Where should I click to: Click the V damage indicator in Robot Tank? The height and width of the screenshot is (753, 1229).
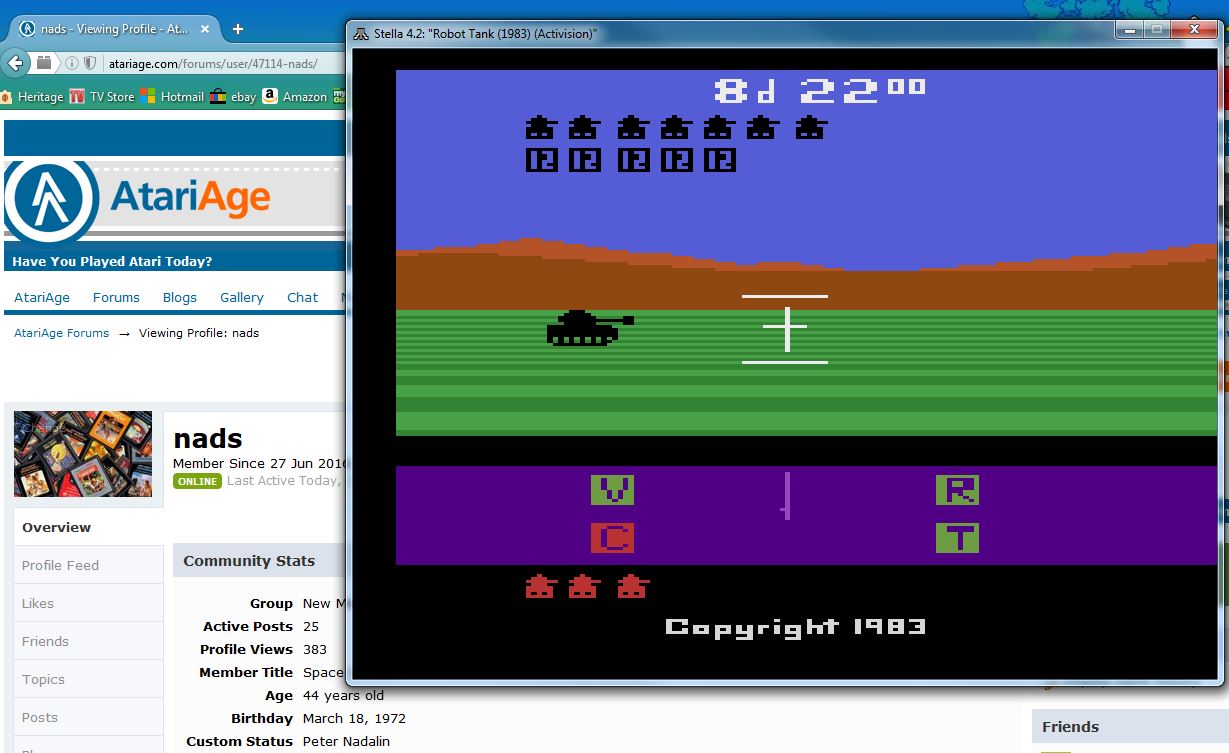click(x=612, y=490)
